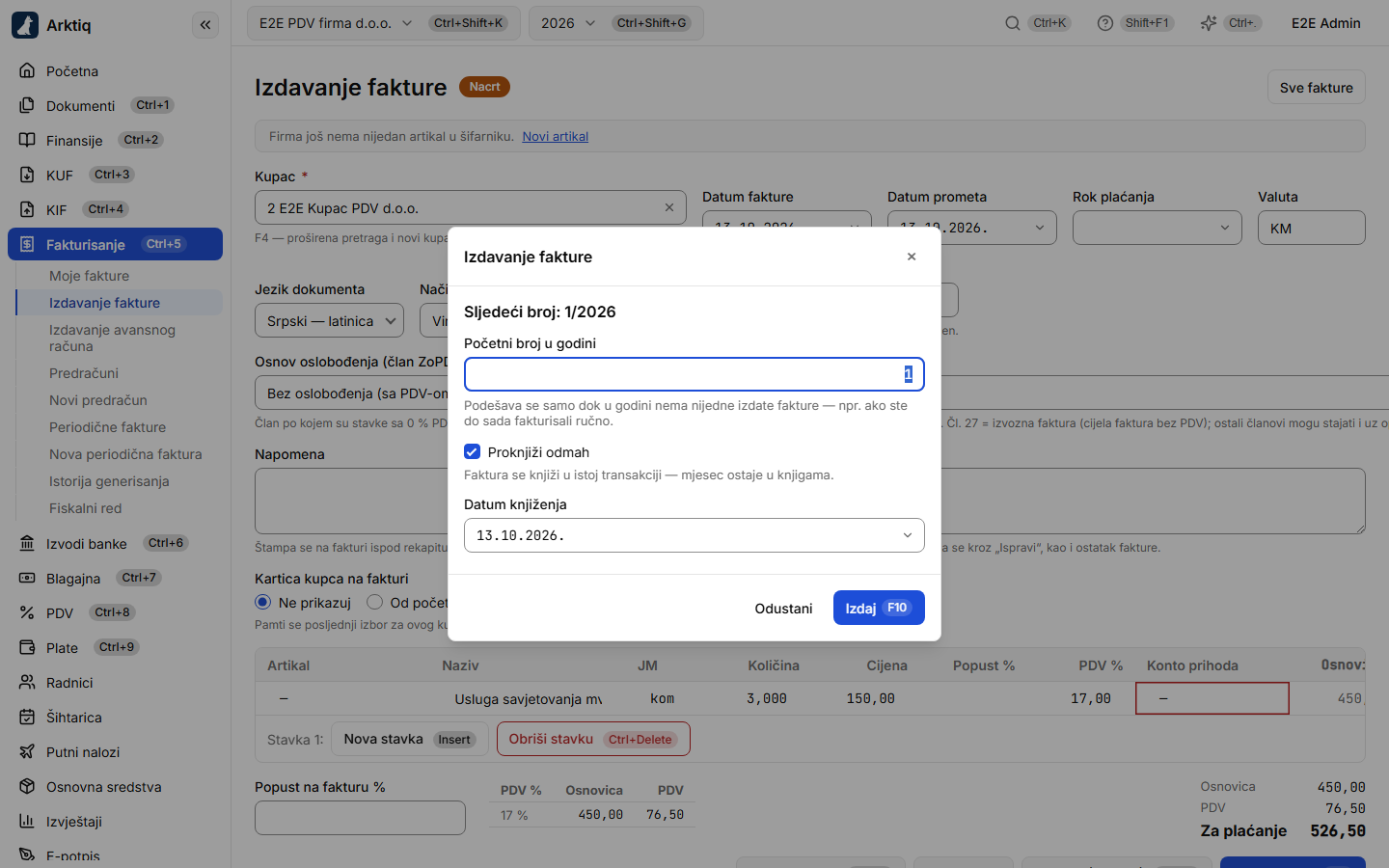This screenshot has height=868, width=1389.
Task: Click the sparkle assistant icon
Action: point(1209,23)
